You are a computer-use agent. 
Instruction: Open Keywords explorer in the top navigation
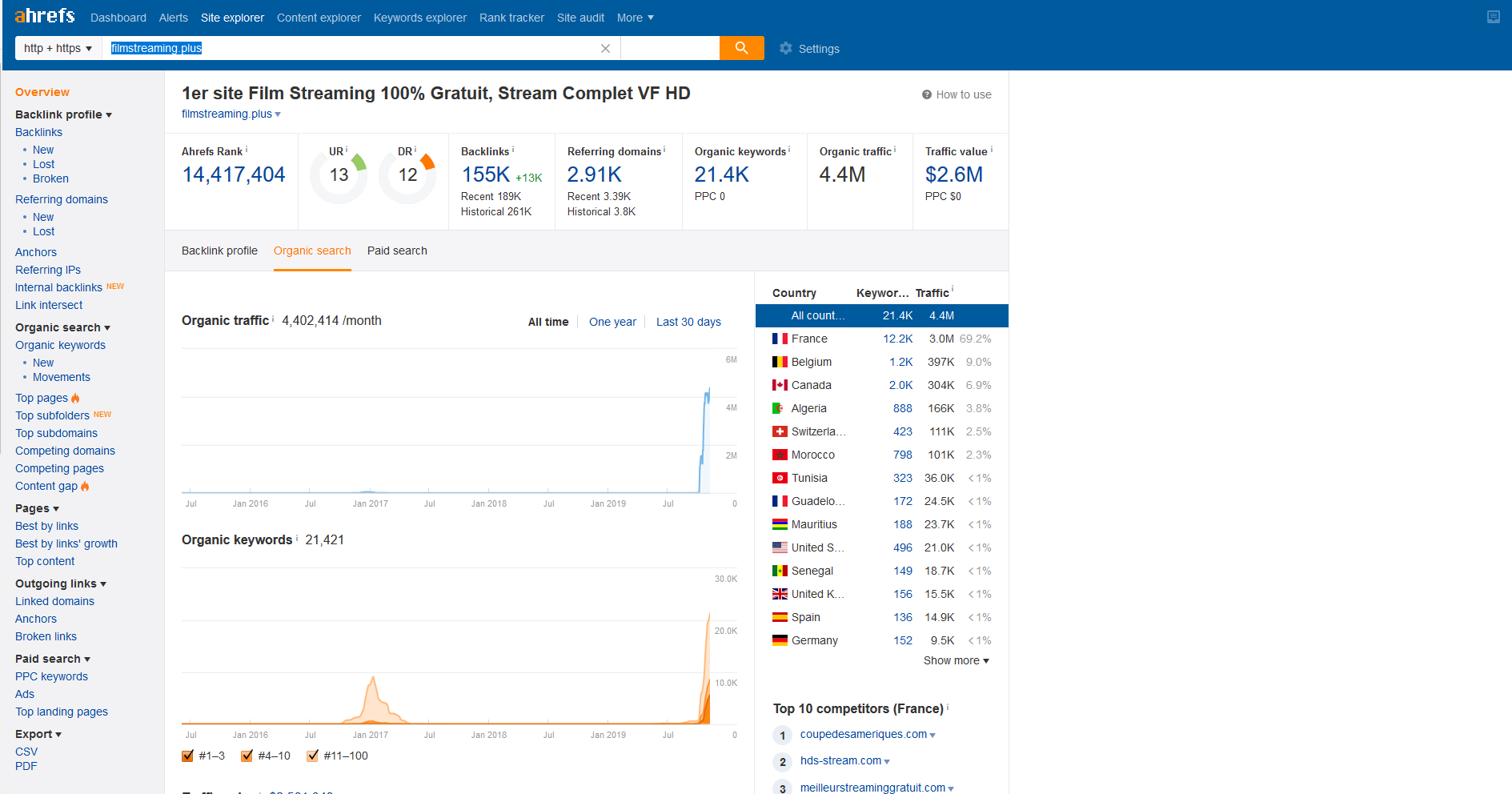coord(420,18)
